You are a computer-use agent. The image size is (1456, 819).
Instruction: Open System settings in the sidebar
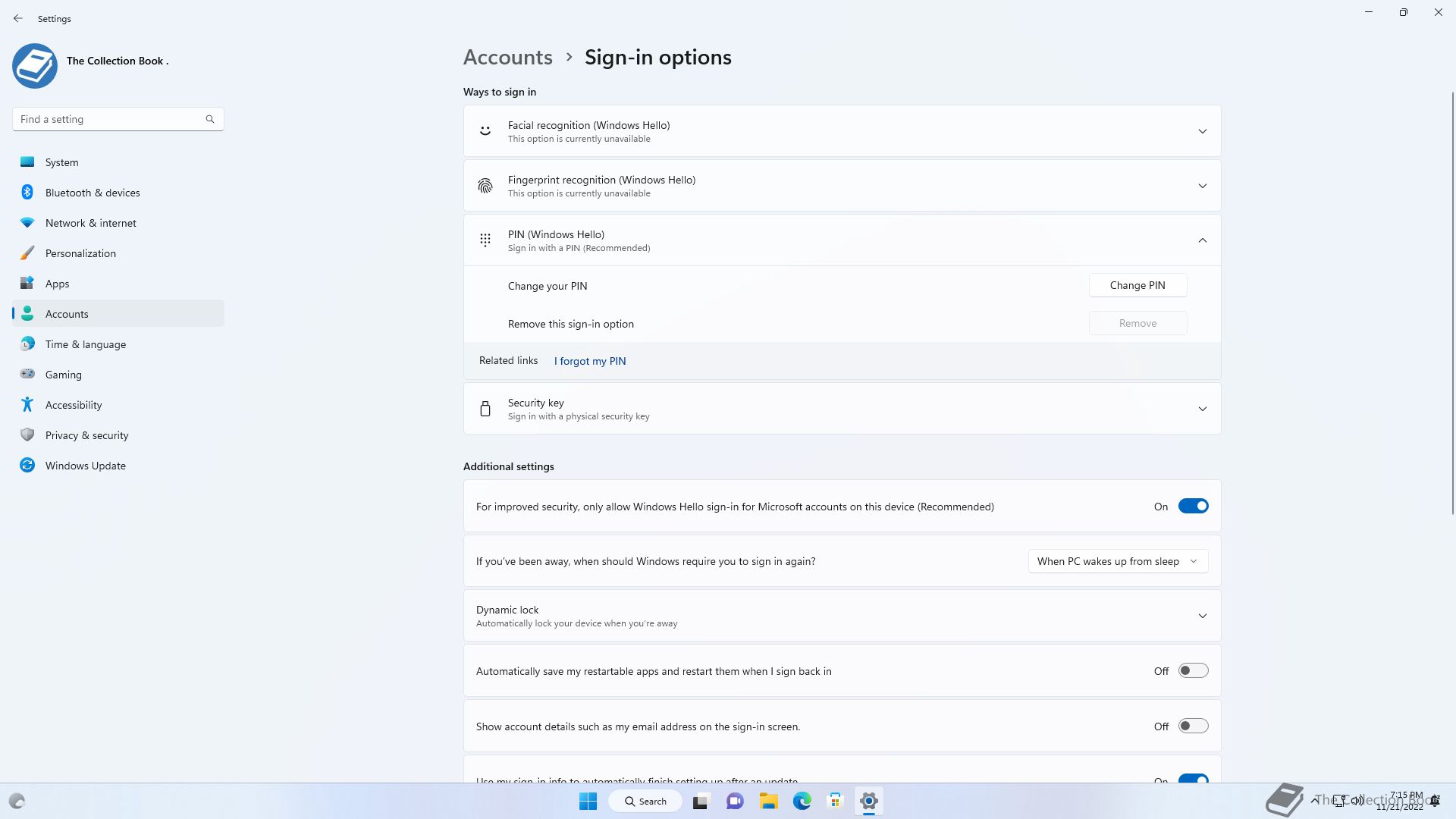coord(118,162)
